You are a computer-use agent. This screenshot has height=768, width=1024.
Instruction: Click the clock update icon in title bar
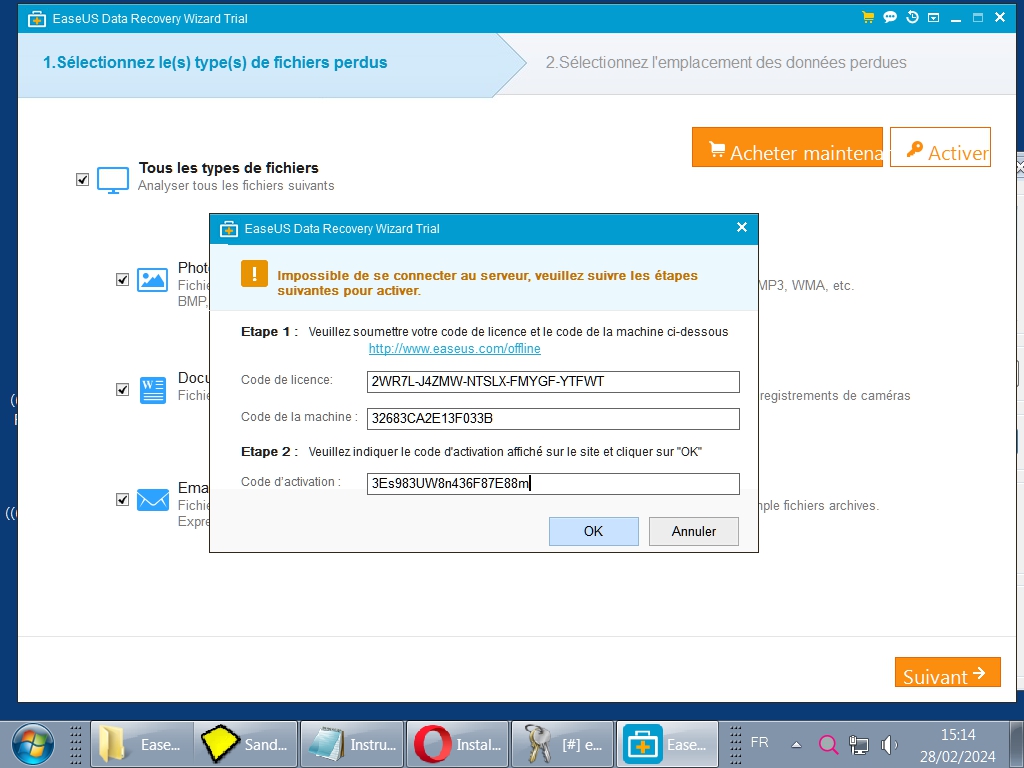[912, 18]
